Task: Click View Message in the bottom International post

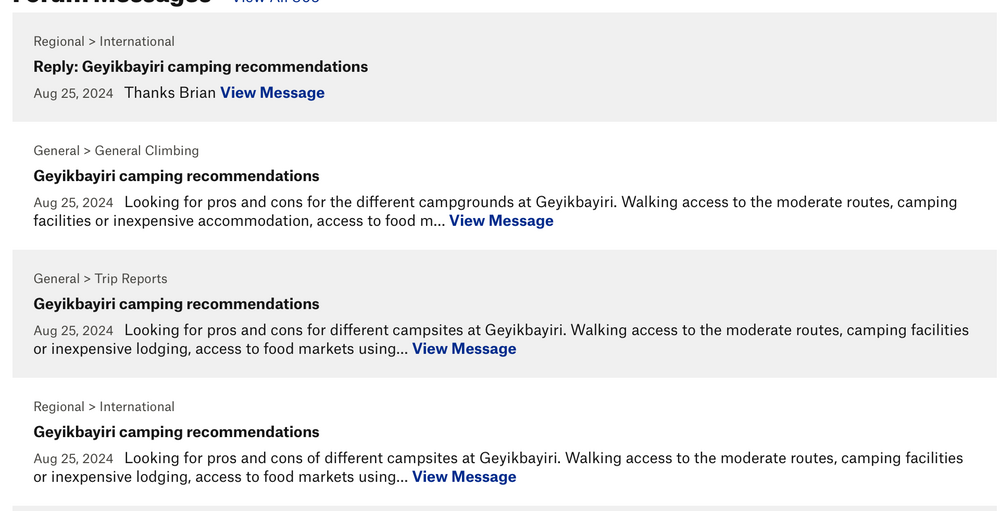Action: pos(464,477)
